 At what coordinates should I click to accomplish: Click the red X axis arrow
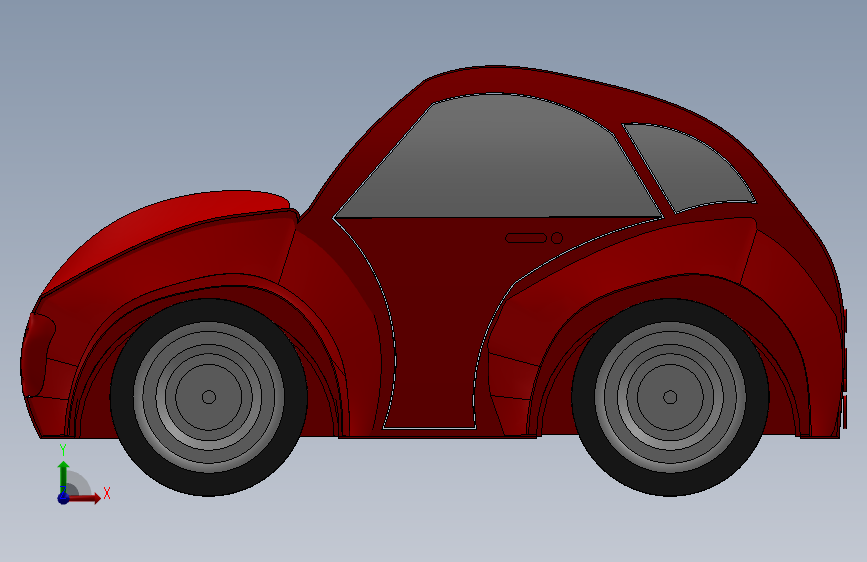click(85, 498)
